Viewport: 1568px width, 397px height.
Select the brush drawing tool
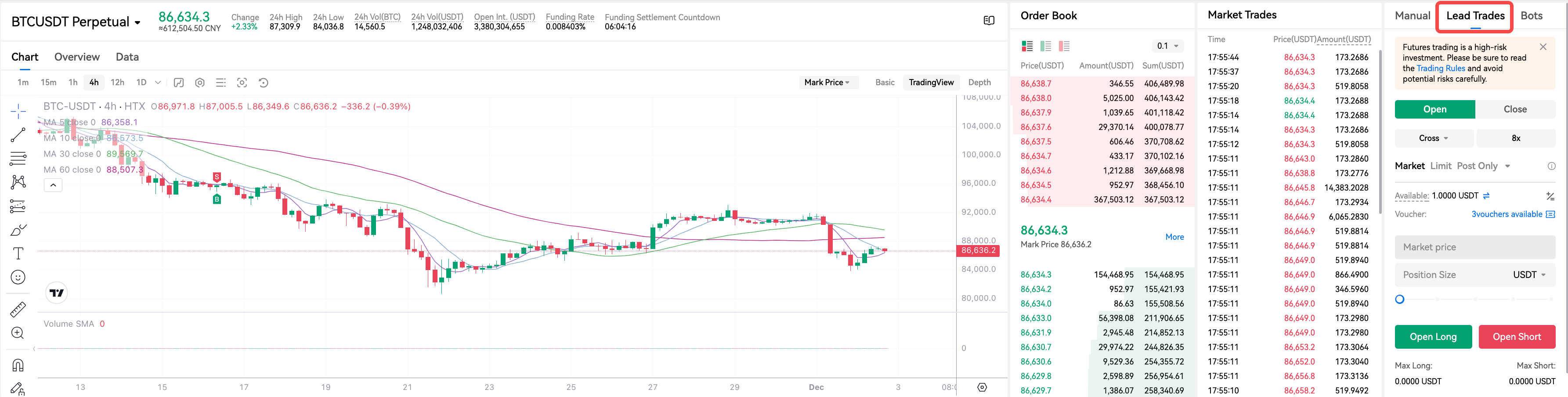pos(18,230)
